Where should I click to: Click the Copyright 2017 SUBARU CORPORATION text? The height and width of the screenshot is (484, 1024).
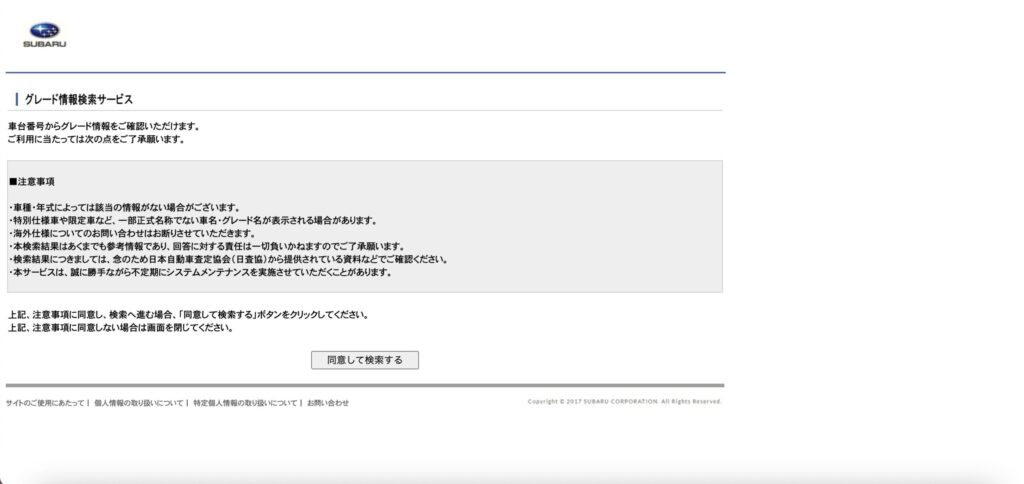click(x=624, y=402)
